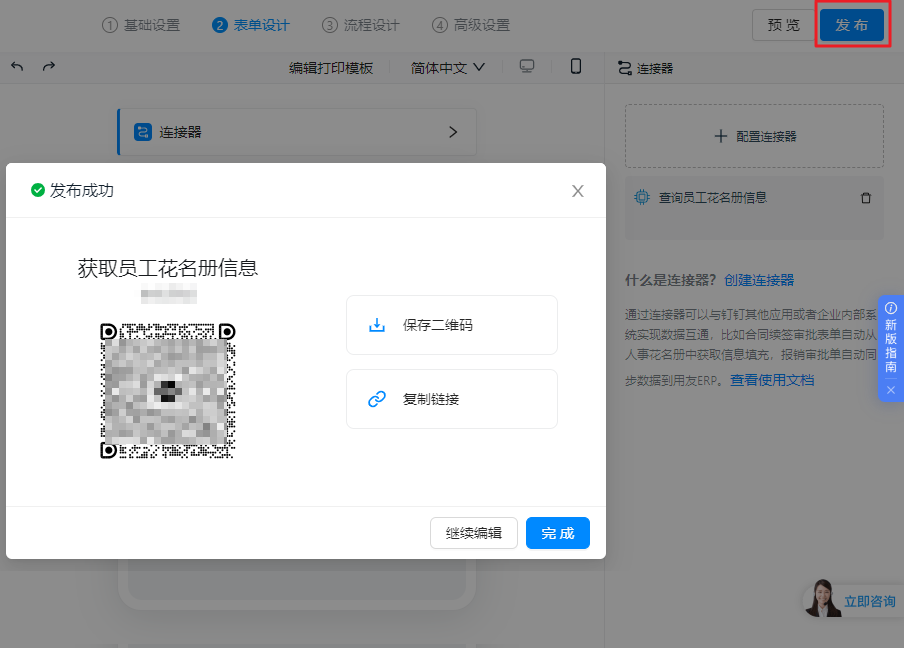Click the download icon on 保存二维码 button
This screenshot has height=648, width=904.
click(377, 324)
